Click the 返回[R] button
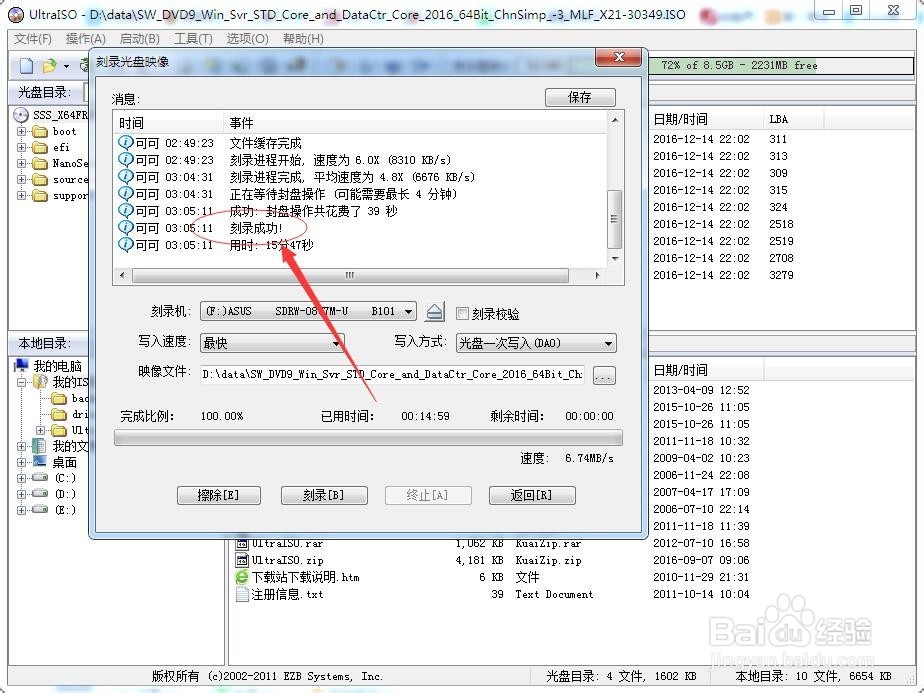924x693 pixels. [x=532, y=495]
